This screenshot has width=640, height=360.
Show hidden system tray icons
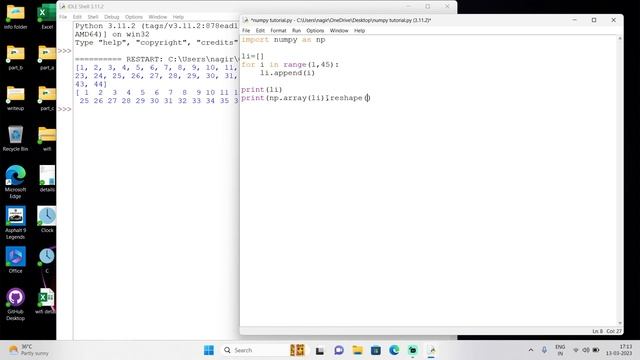click(x=531, y=350)
